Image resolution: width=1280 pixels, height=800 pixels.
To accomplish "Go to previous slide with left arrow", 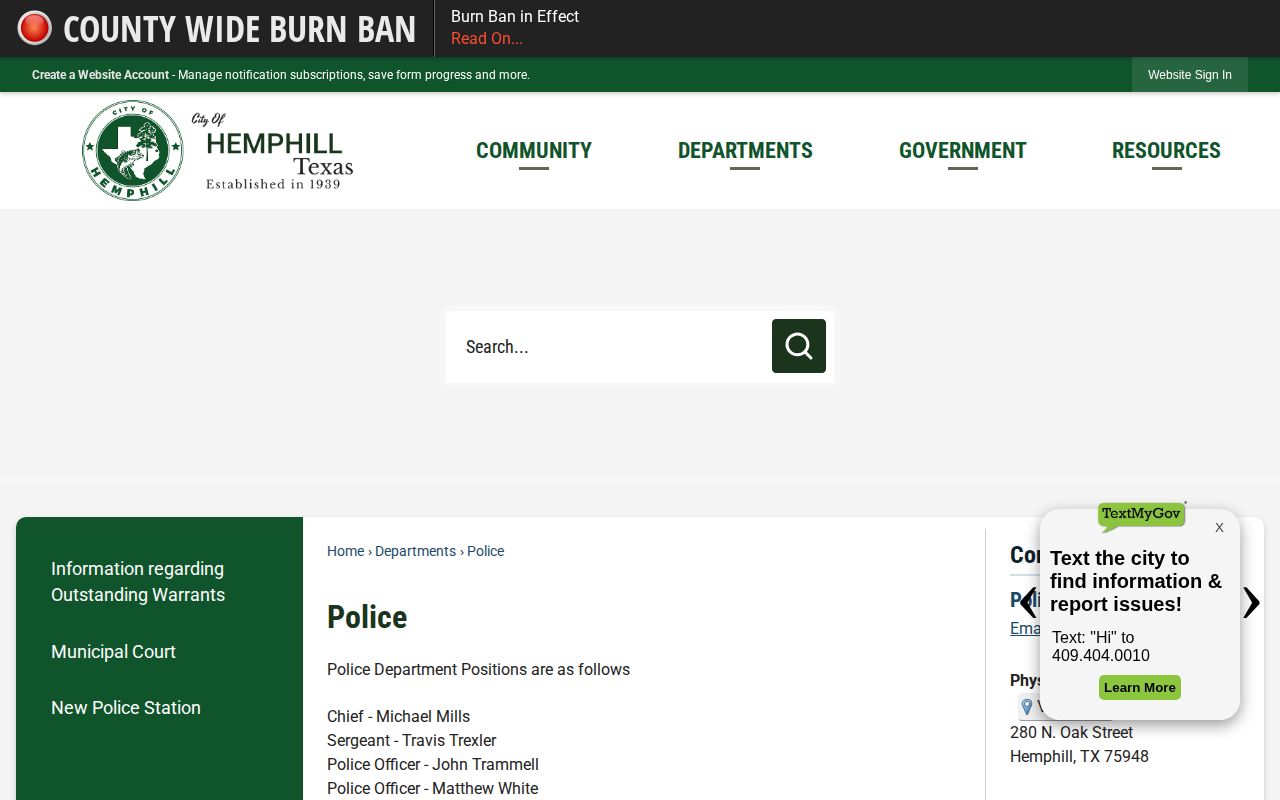I will coord(1027,603).
